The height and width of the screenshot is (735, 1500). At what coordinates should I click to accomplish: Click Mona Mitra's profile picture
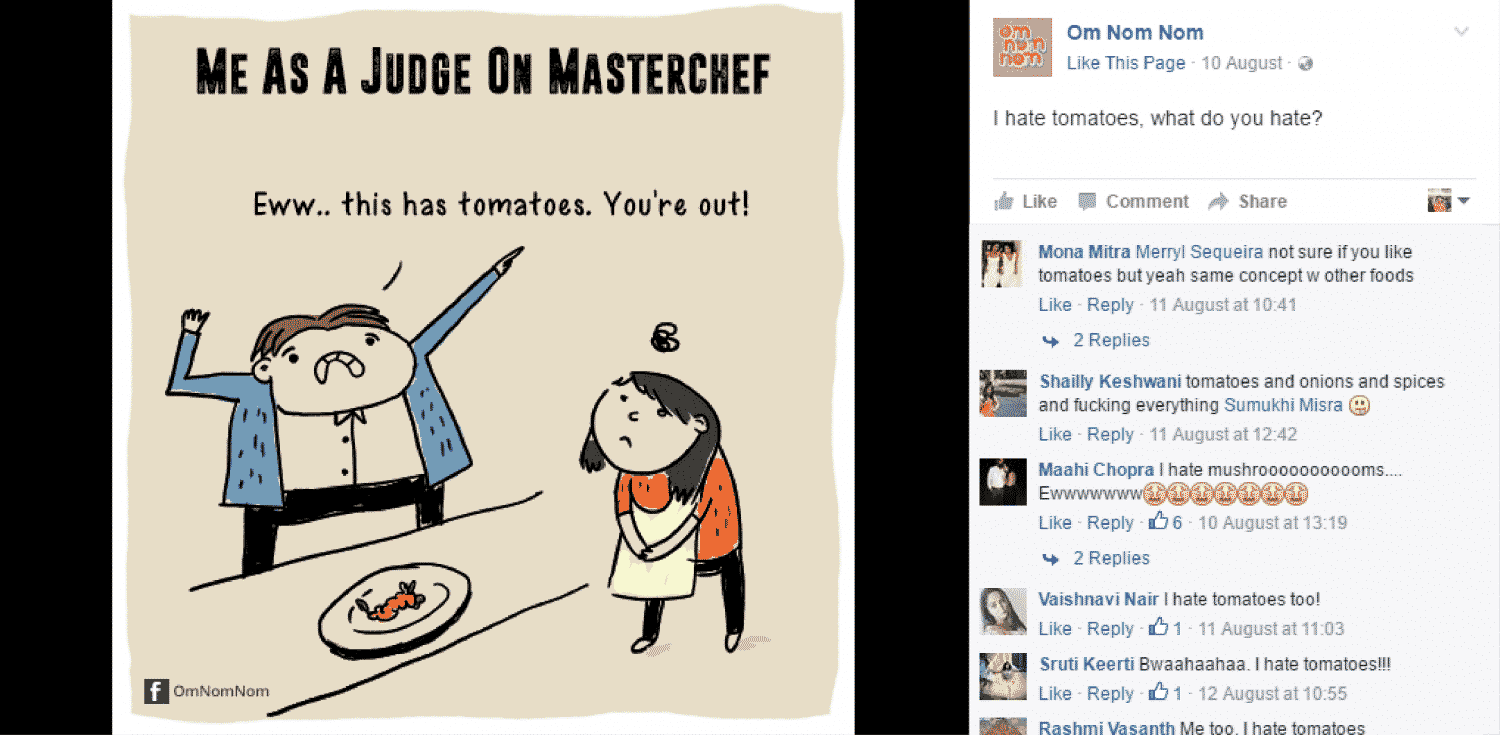[x=1001, y=264]
